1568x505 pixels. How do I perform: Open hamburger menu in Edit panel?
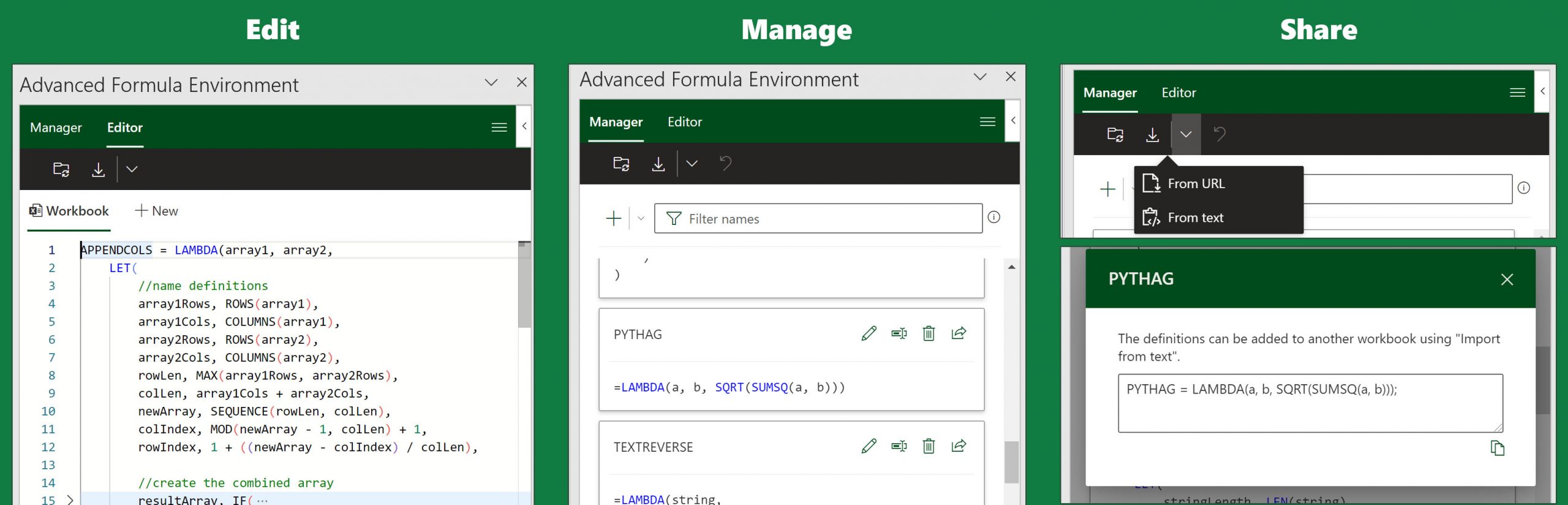pos(499,127)
